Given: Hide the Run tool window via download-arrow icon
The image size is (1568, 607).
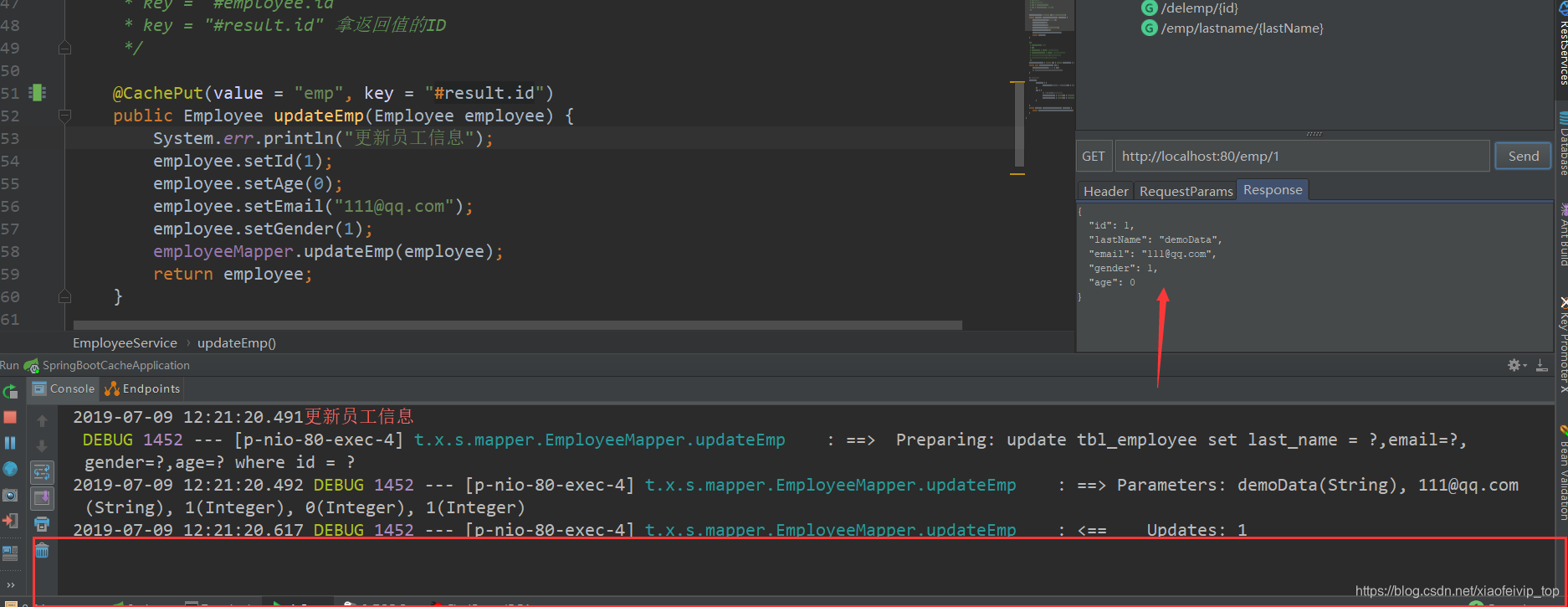Looking at the screenshot, I should point(1541,365).
